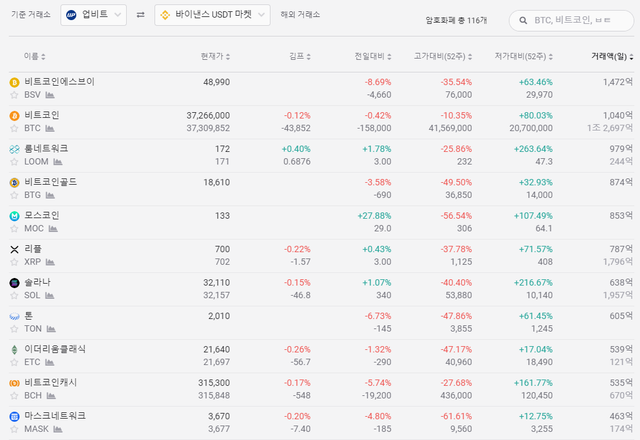Open the ETC chart icon

tap(50, 362)
